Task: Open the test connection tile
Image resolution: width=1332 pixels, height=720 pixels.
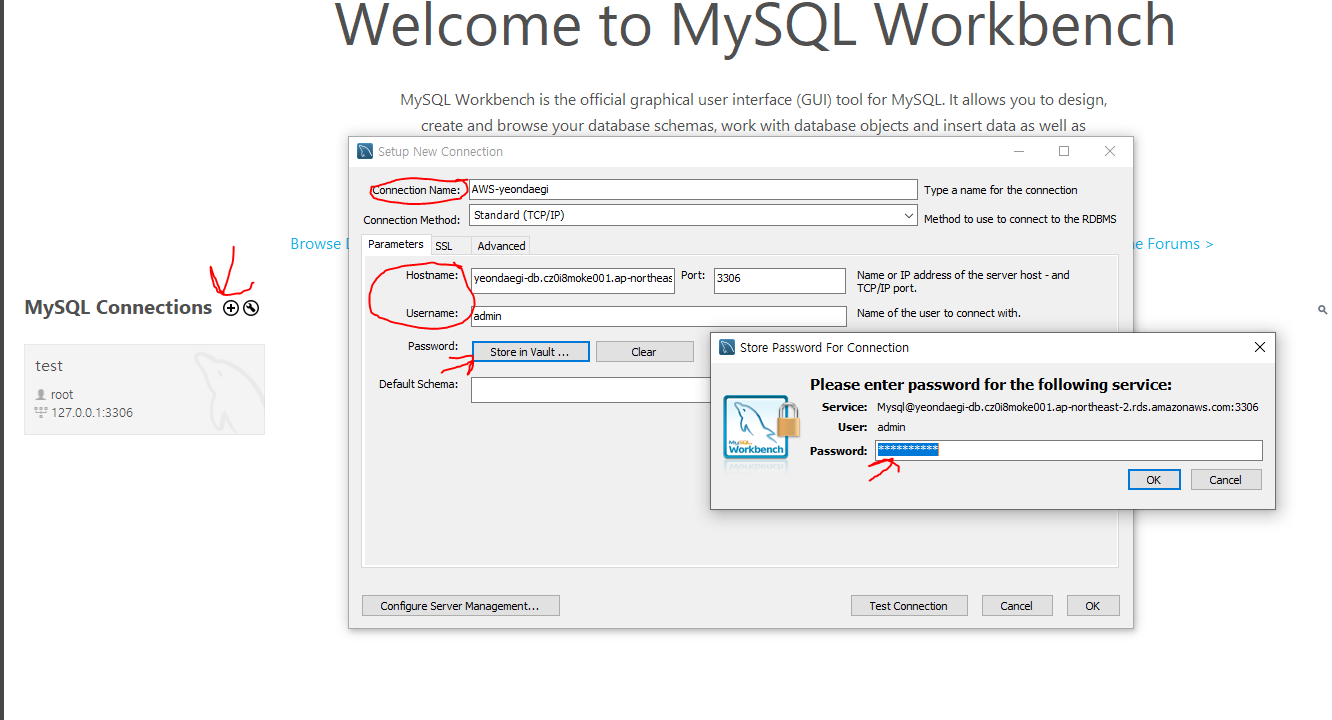Action: [145, 390]
